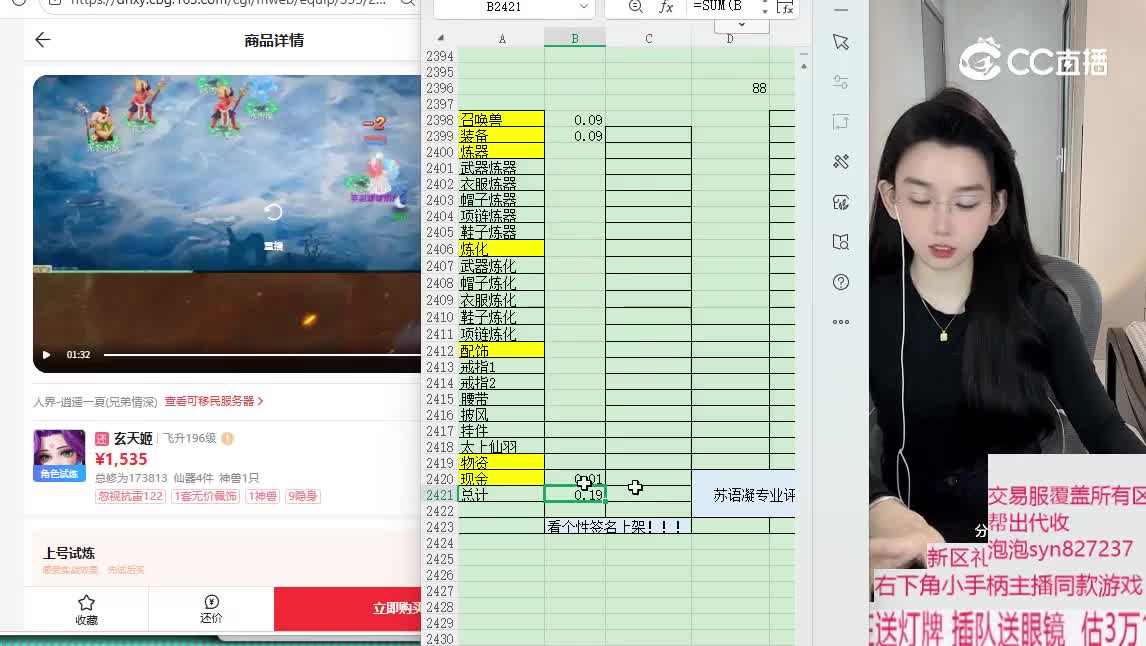Screen dimensions: 1146x646
Task: Choose the selection arrow tool in sidebar
Action: coord(841,42)
